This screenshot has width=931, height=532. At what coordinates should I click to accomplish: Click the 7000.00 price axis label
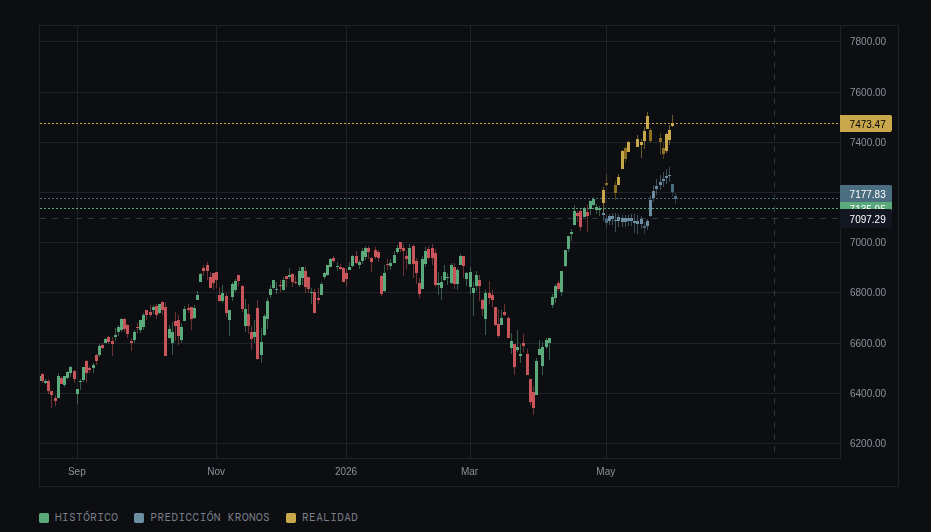pos(867,242)
